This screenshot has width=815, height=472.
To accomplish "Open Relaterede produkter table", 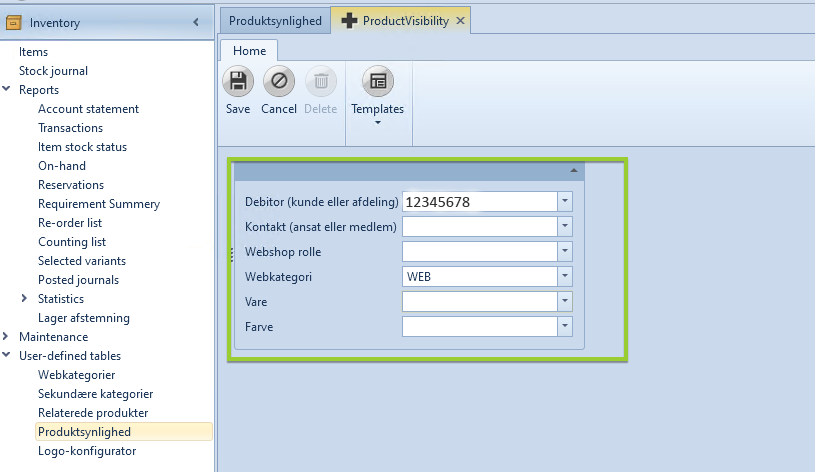I will coord(93,413).
